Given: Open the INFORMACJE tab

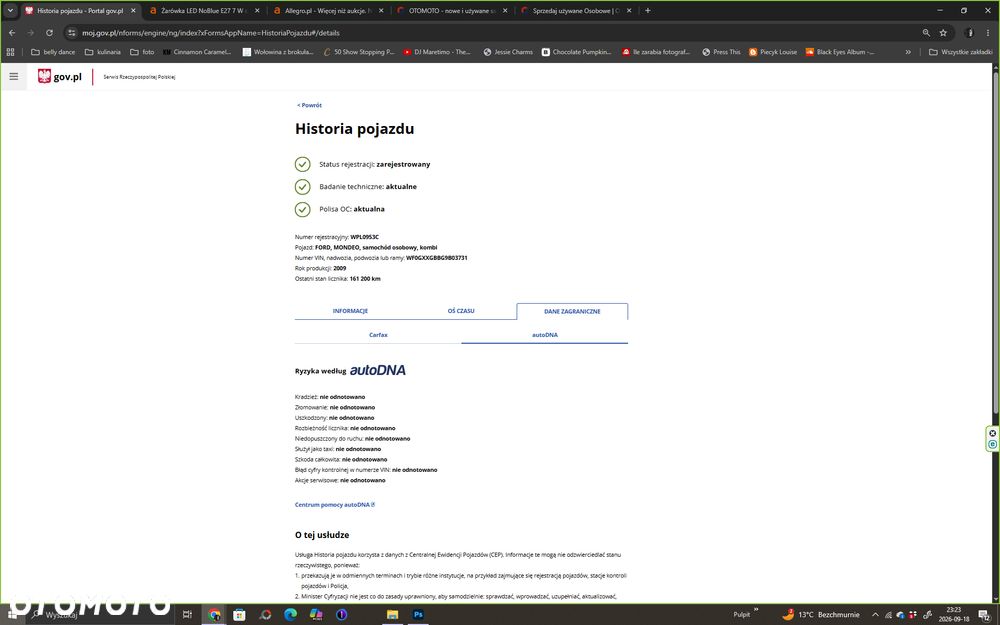Looking at the screenshot, I should click(x=350, y=311).
